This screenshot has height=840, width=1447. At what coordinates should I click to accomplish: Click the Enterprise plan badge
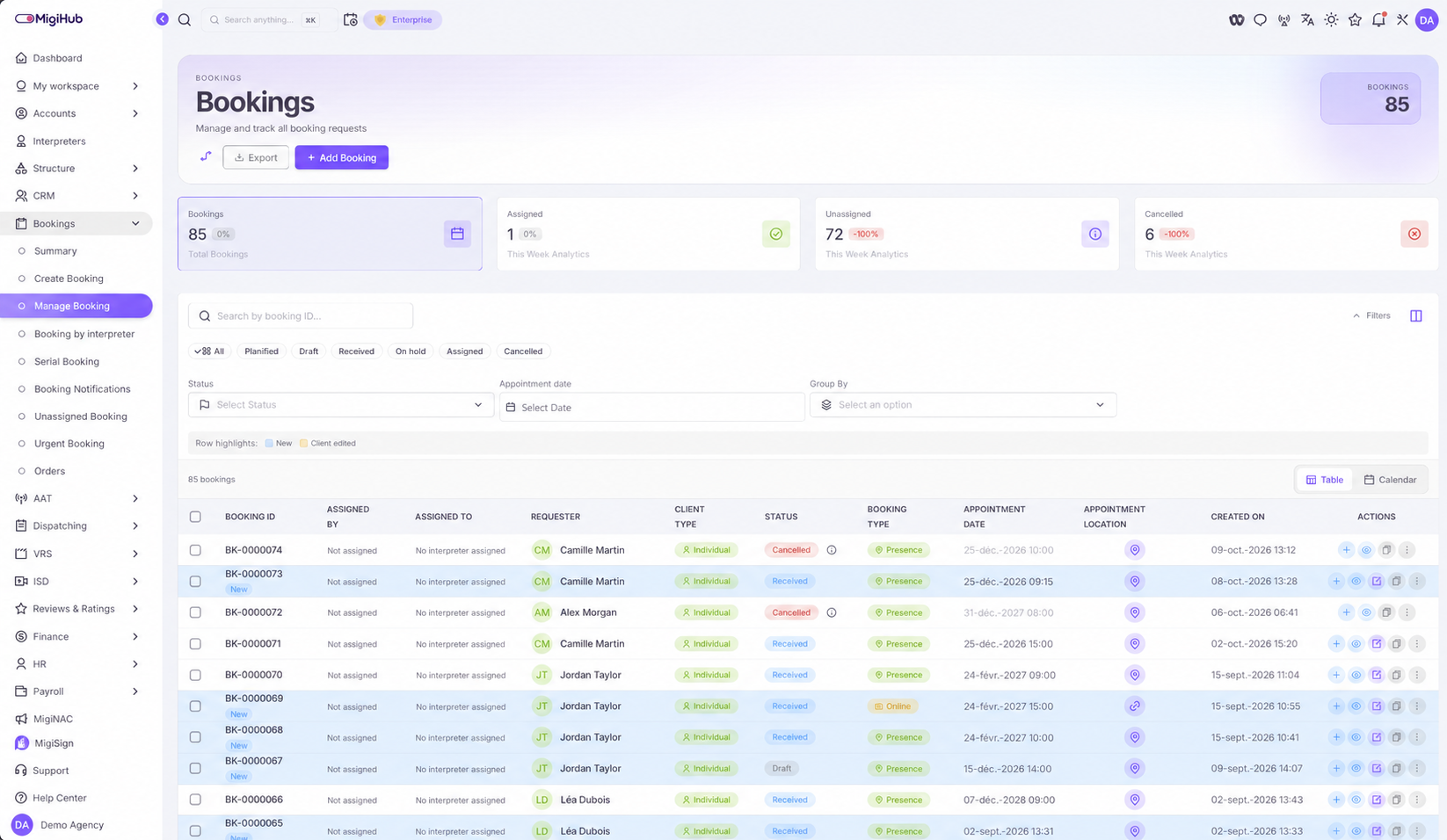tap(404, 19)
